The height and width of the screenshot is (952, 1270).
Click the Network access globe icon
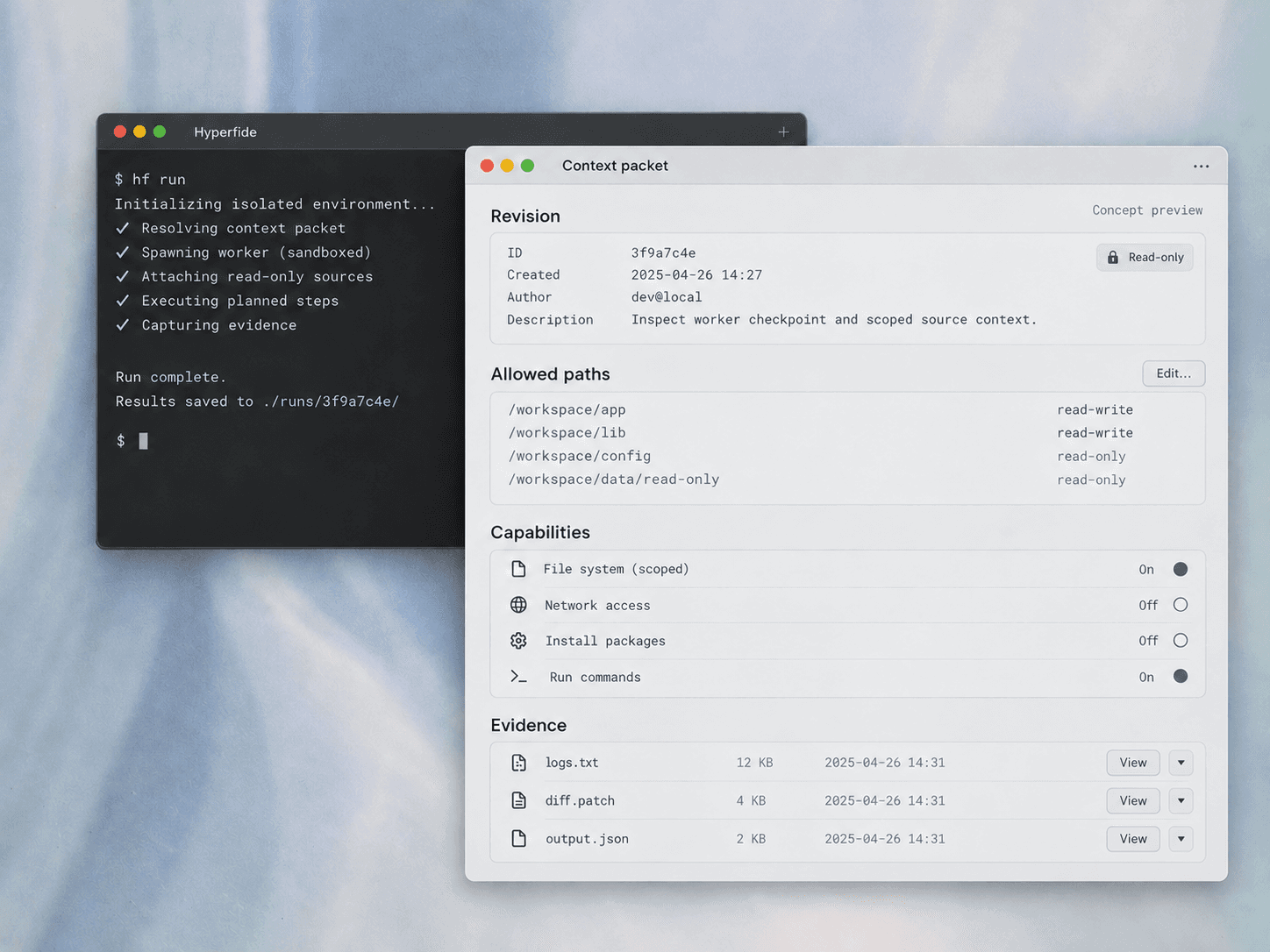click(x=518, y=605)
